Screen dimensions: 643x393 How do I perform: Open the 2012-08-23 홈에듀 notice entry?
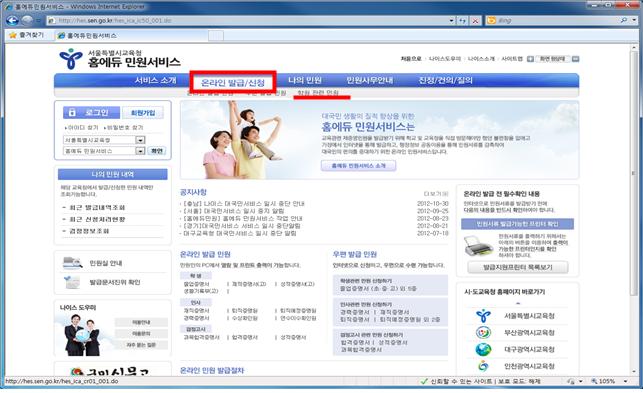243,218
